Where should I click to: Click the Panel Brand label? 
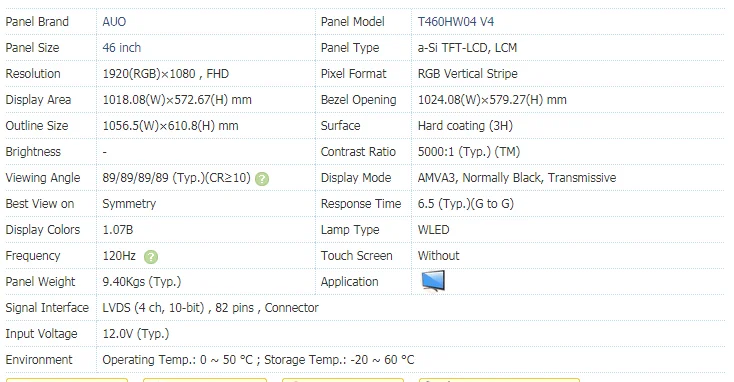[x=37, y=22]
